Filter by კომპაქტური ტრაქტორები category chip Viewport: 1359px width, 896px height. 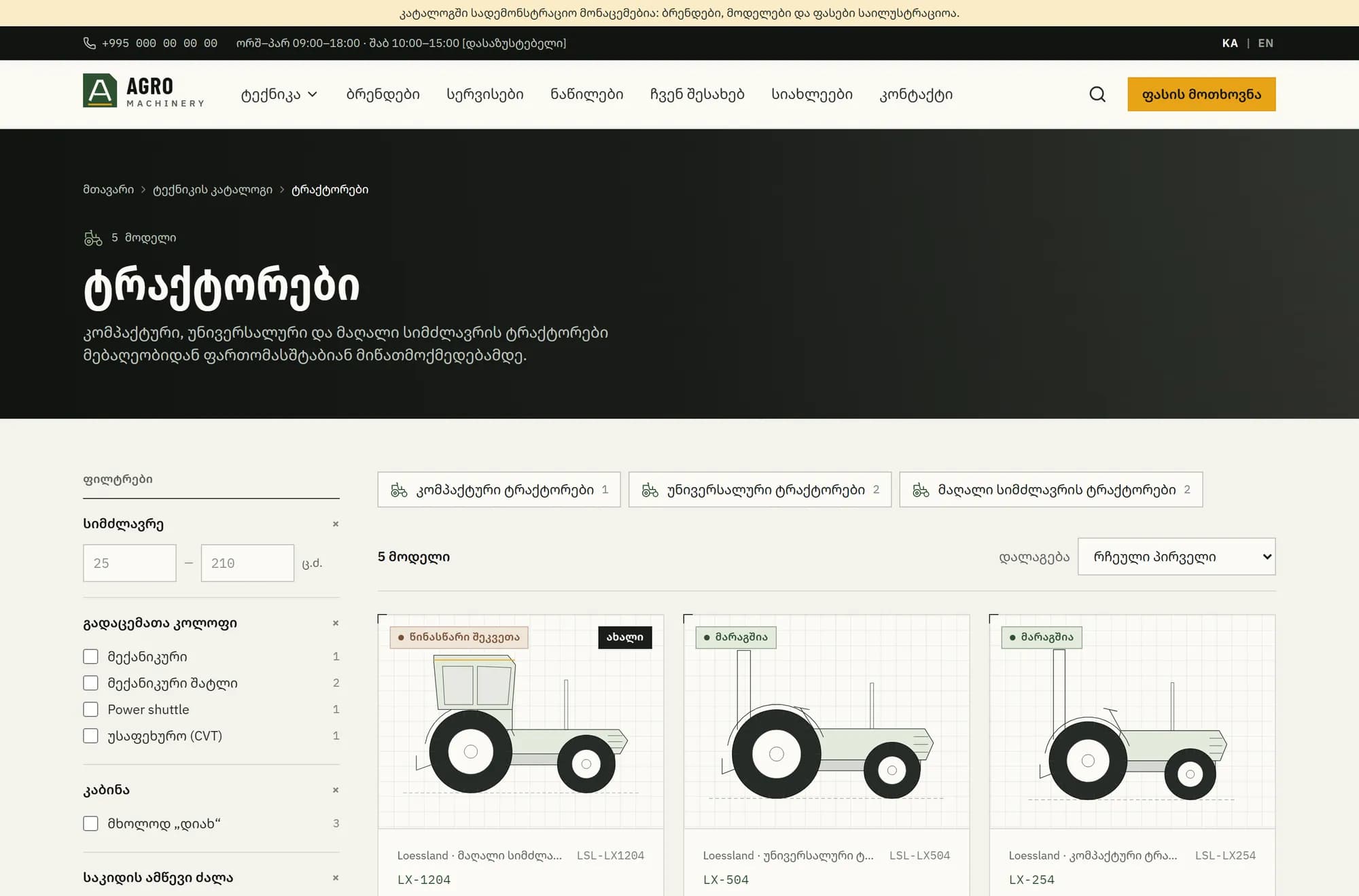(499, 490)
